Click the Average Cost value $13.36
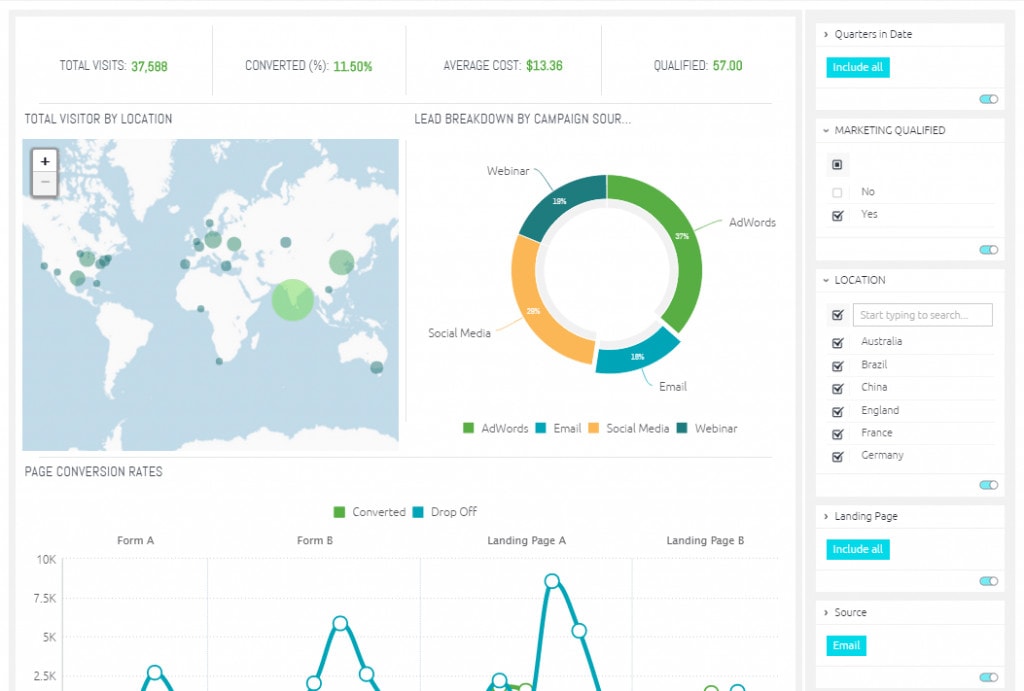The image size is (1024, 691). point(544,66)
